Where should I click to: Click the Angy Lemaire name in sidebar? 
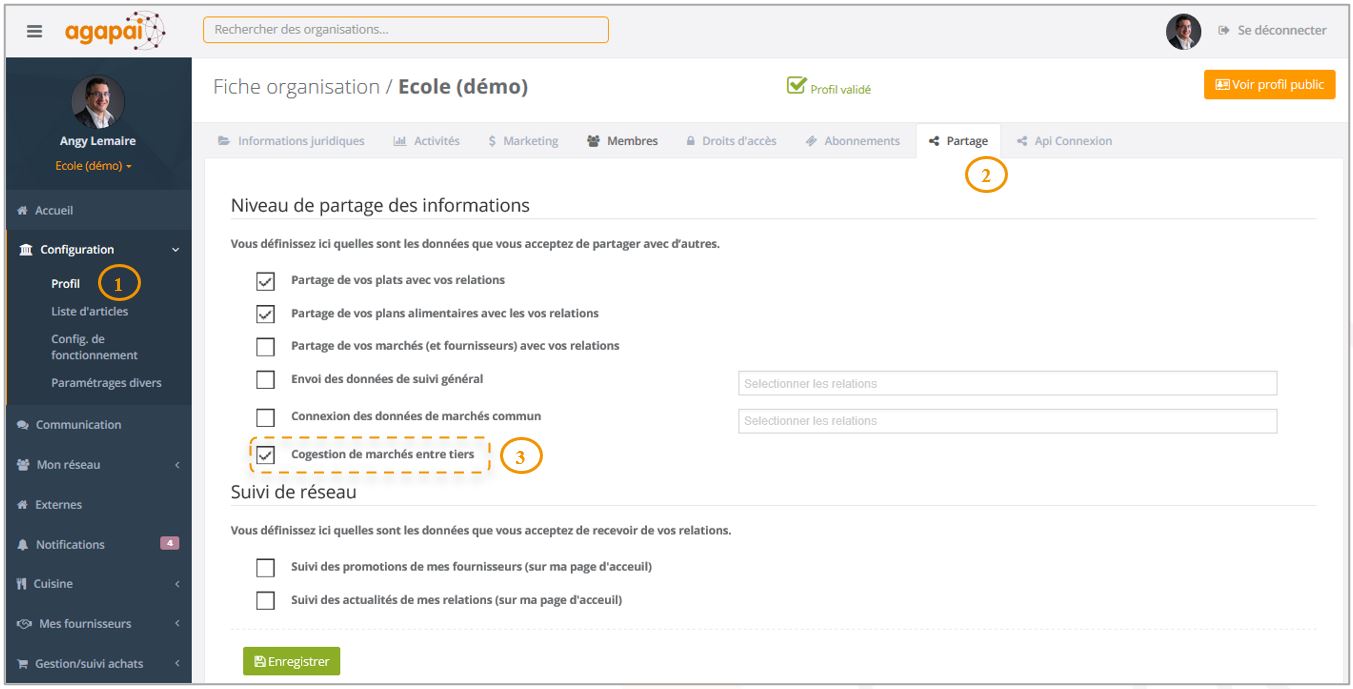click(x=98, y=142)
